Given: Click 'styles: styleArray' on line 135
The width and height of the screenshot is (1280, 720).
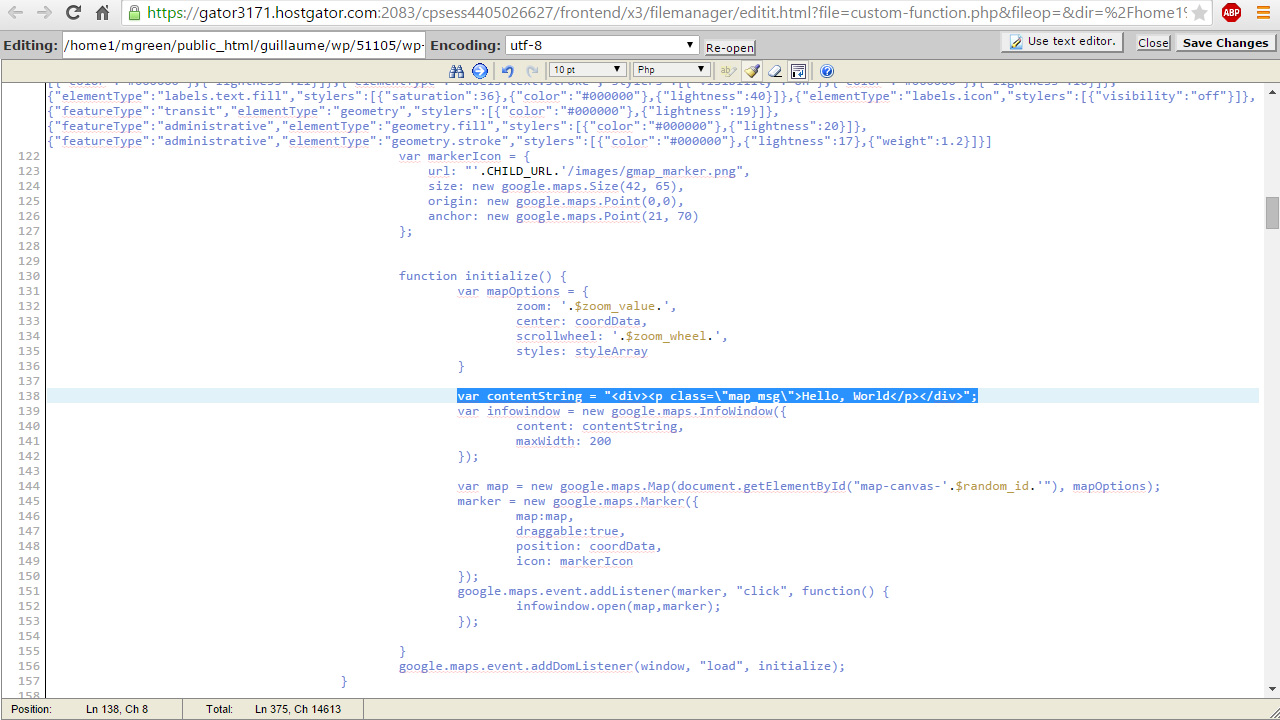Looking at the screenshot, I should (x=582, y=351).
